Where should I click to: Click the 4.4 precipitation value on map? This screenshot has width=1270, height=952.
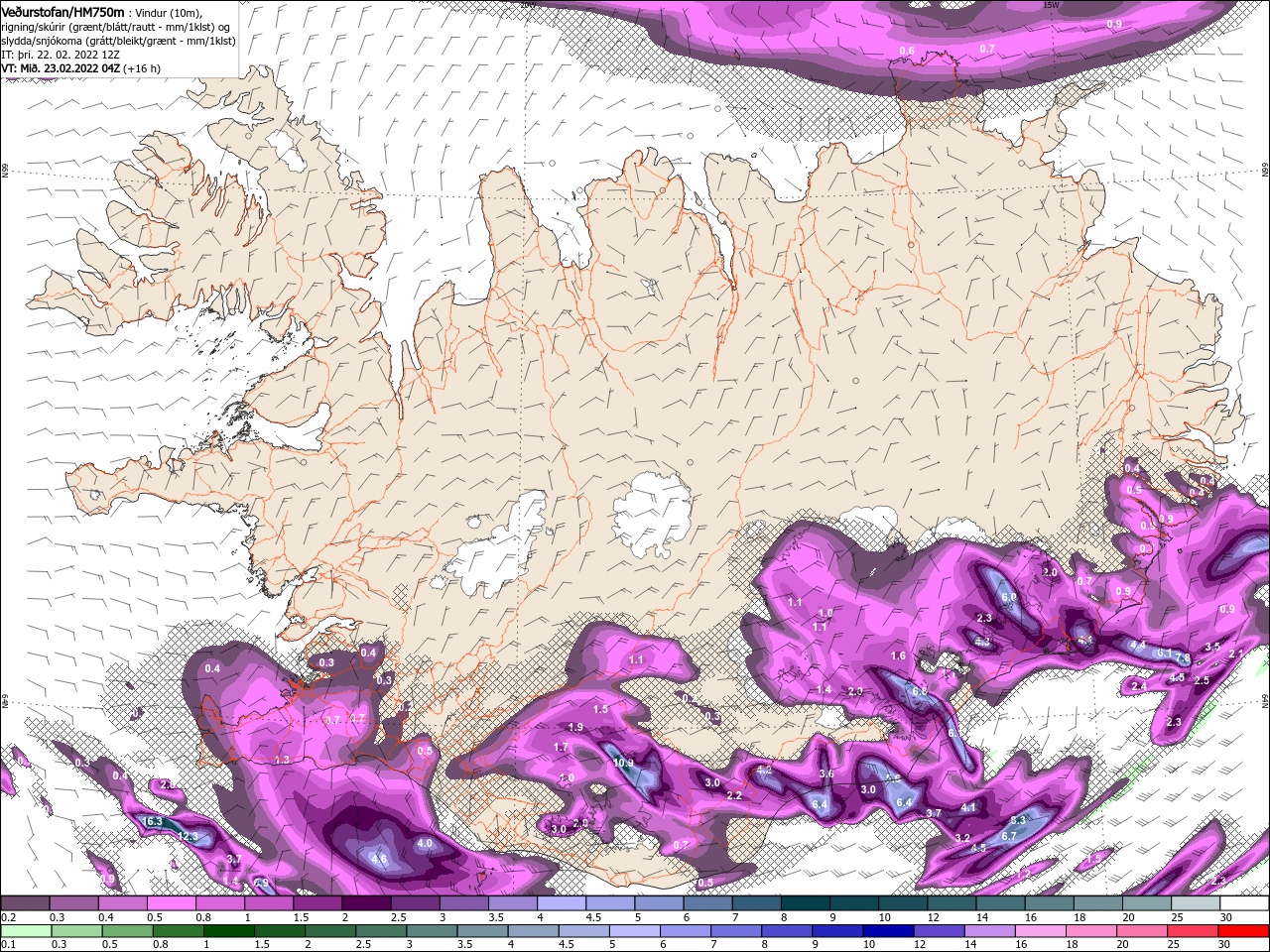coord(1138,646)
